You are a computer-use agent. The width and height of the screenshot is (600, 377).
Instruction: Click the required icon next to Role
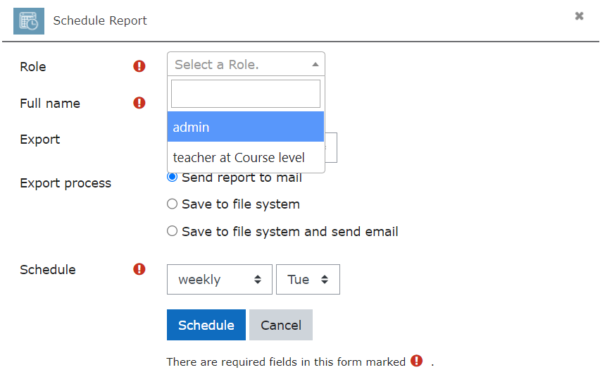point(139,66)
